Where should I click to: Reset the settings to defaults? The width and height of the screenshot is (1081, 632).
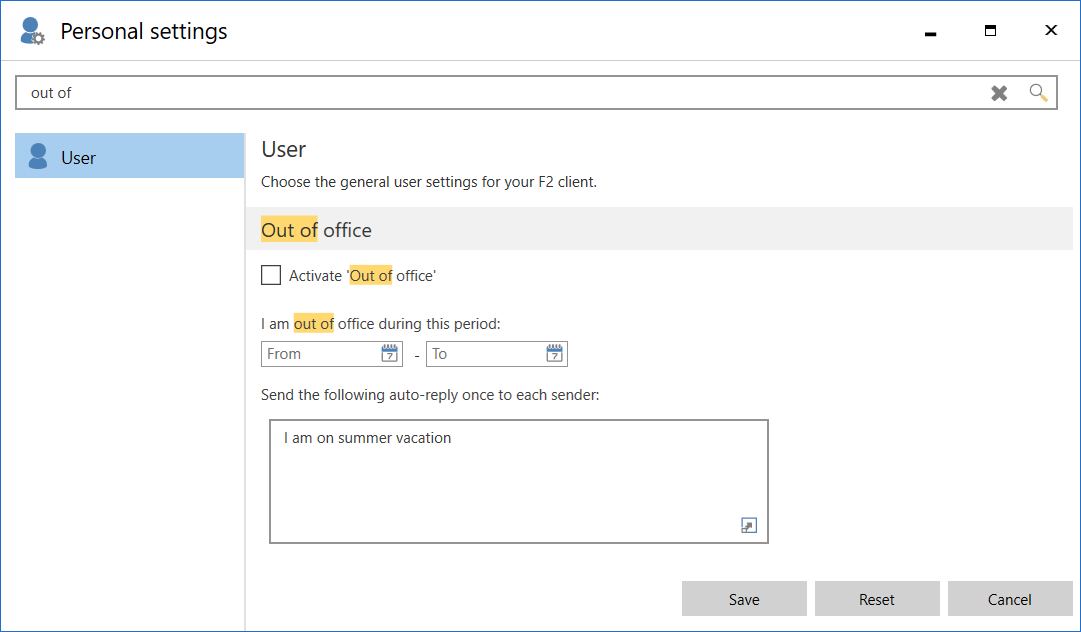877,599
